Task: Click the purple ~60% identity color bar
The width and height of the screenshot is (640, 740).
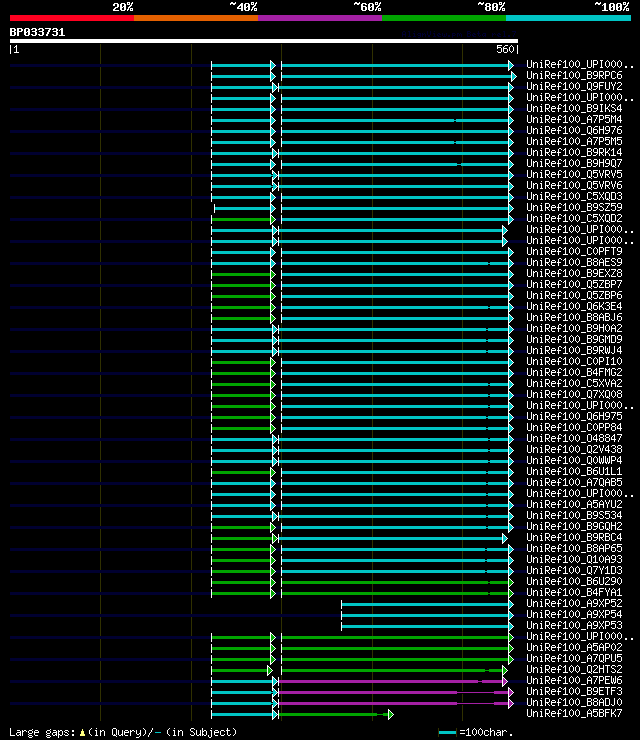Action: pyautogui.click(x=320, y=18)
